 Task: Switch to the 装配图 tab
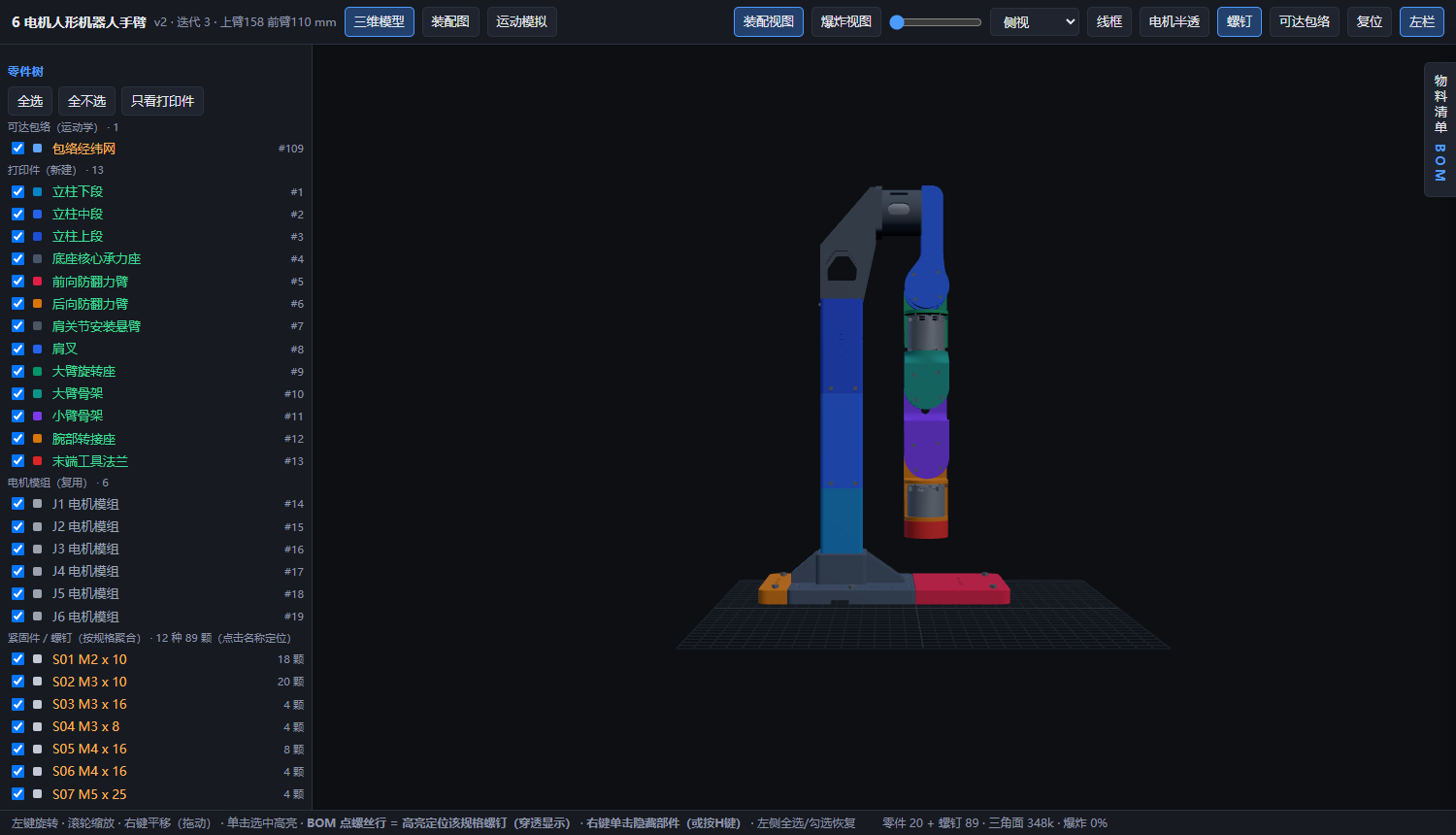coord(450,21)
